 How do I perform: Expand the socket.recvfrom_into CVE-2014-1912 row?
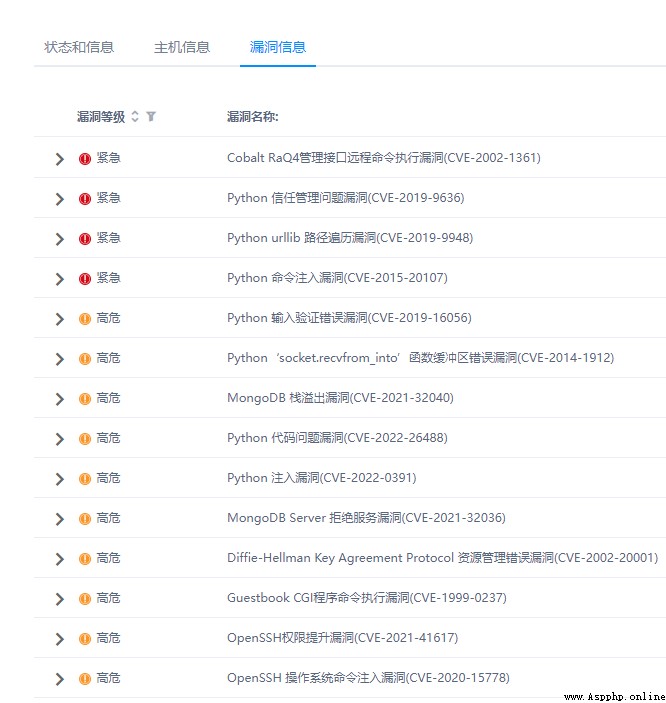coord(60,359)
